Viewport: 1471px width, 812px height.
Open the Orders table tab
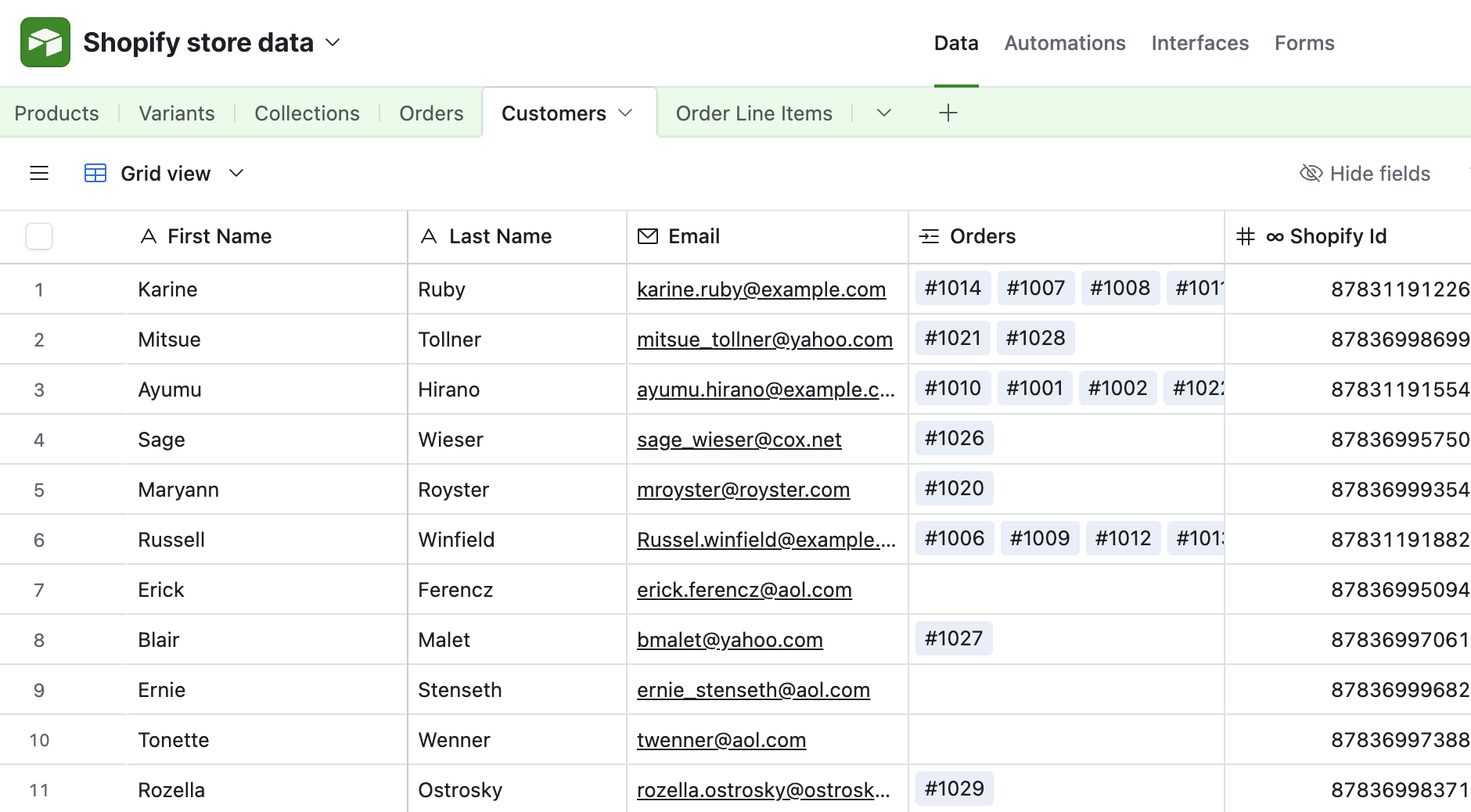[x=431, y=113]
